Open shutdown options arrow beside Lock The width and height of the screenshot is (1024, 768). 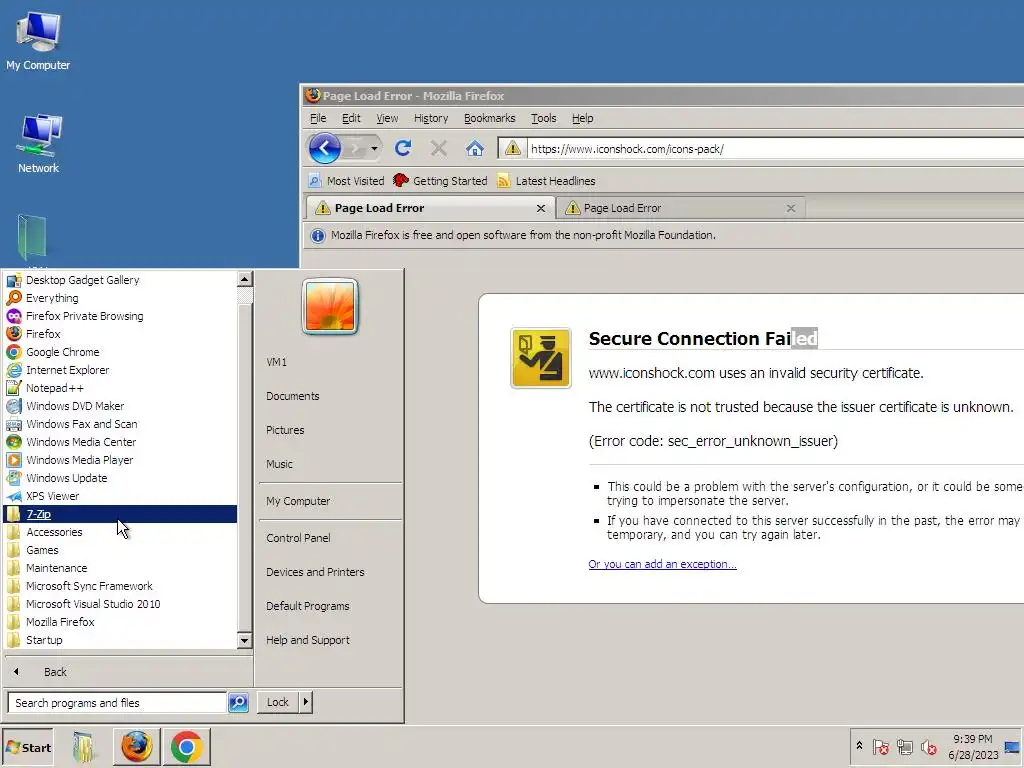tap(306, 702)
